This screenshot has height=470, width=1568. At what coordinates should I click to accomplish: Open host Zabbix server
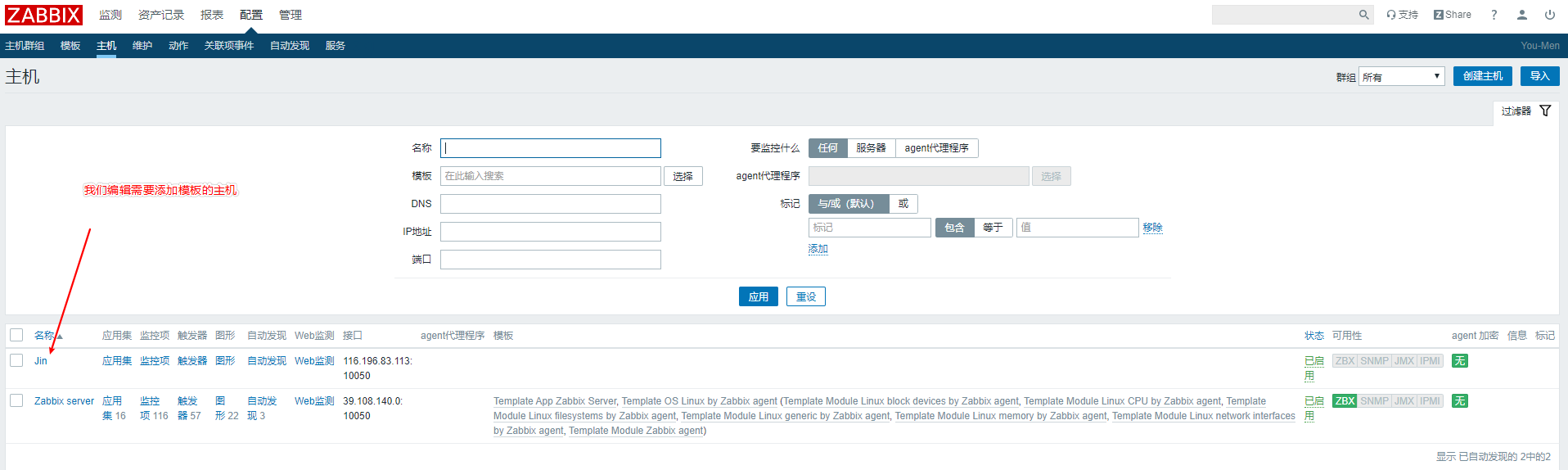(x=64, y=401)
